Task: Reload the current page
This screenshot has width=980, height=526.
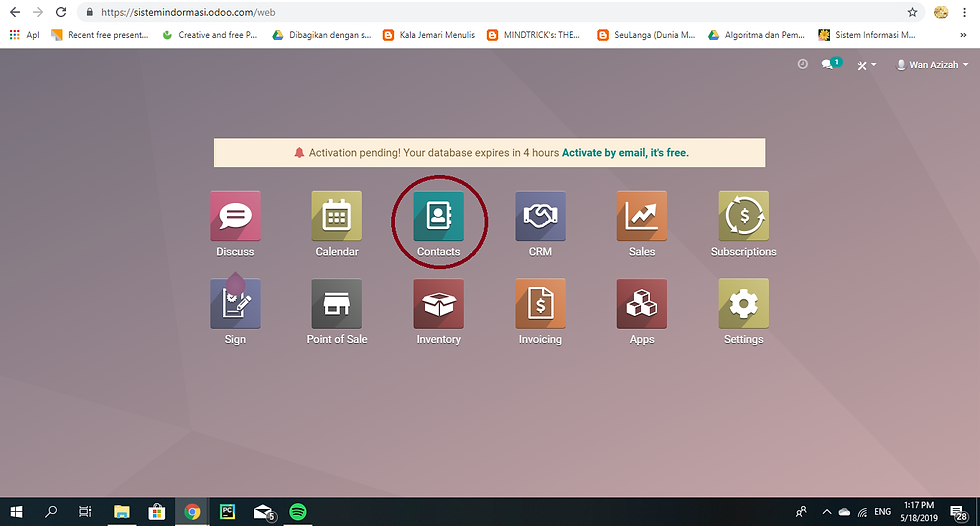Action: [x=61, y=12]
